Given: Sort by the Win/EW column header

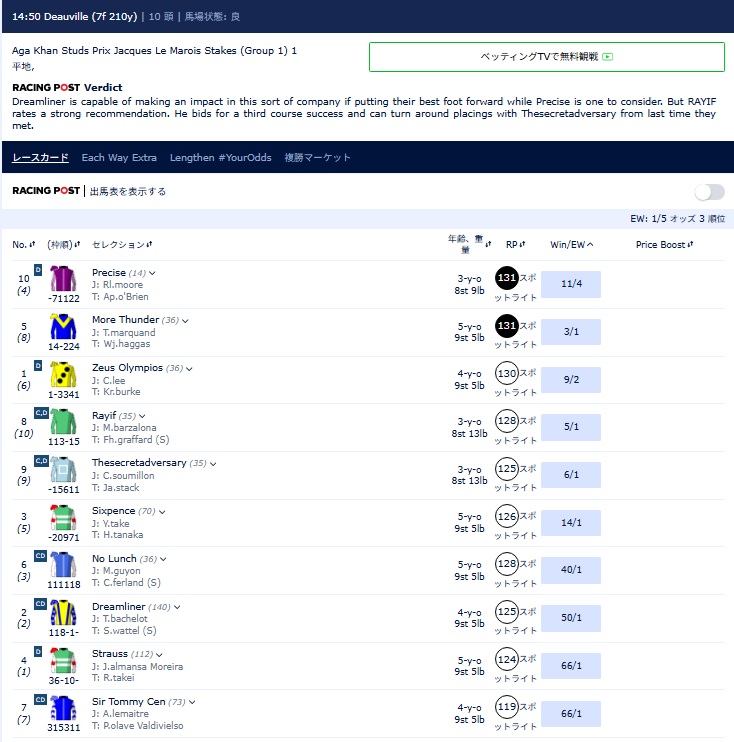Looking at the screenshot, I should click(x=571, y=245).
